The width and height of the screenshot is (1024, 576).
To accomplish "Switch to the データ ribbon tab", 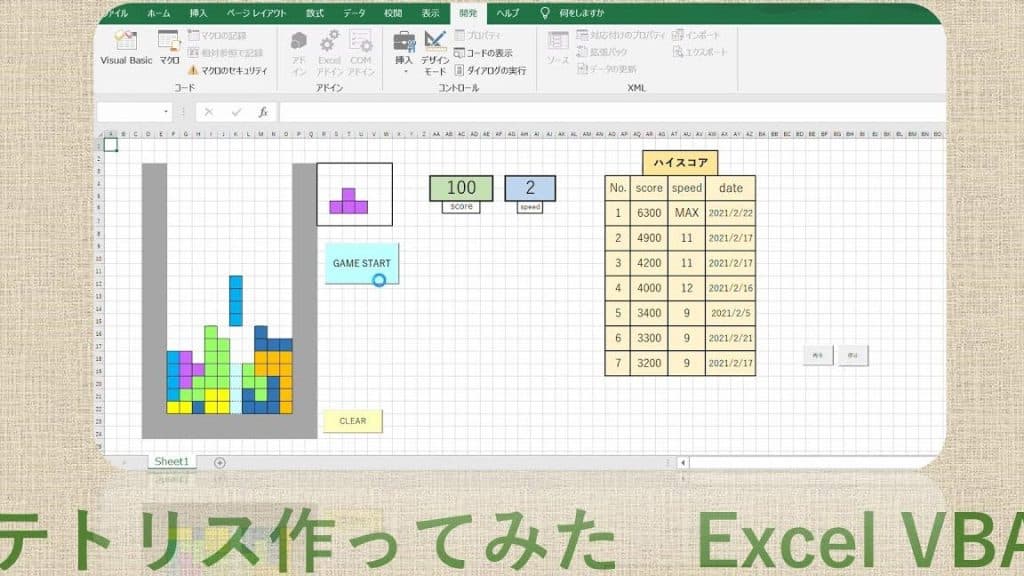I will coord(354,12).
